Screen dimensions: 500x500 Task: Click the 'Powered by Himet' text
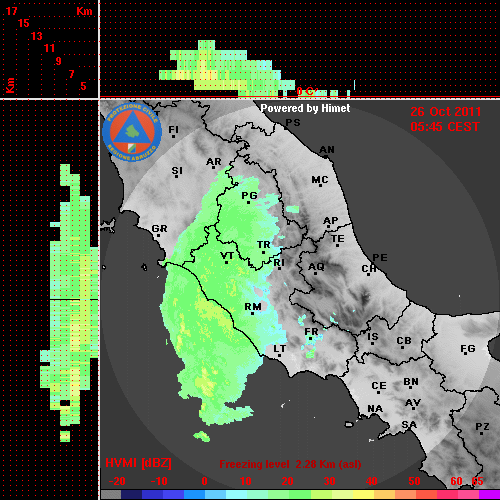point(305,108)
